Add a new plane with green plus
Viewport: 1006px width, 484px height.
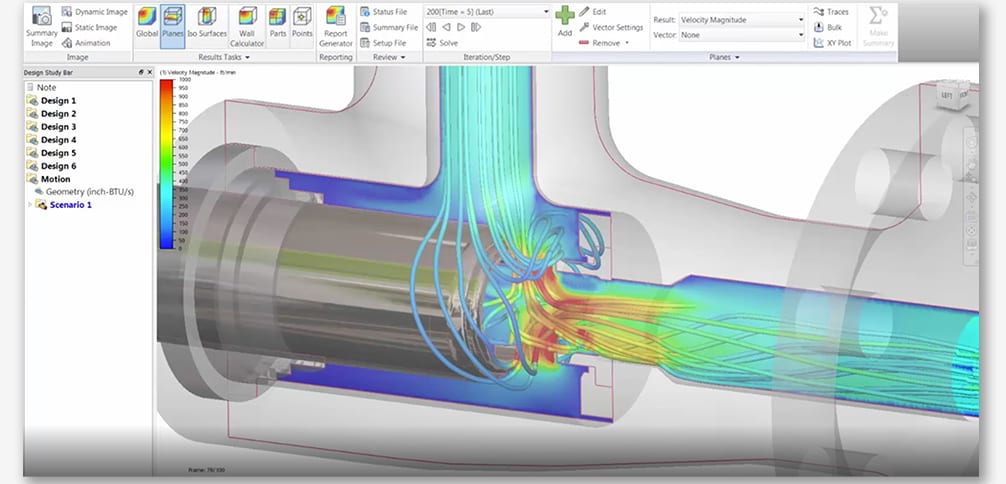[x=565, y=22]
